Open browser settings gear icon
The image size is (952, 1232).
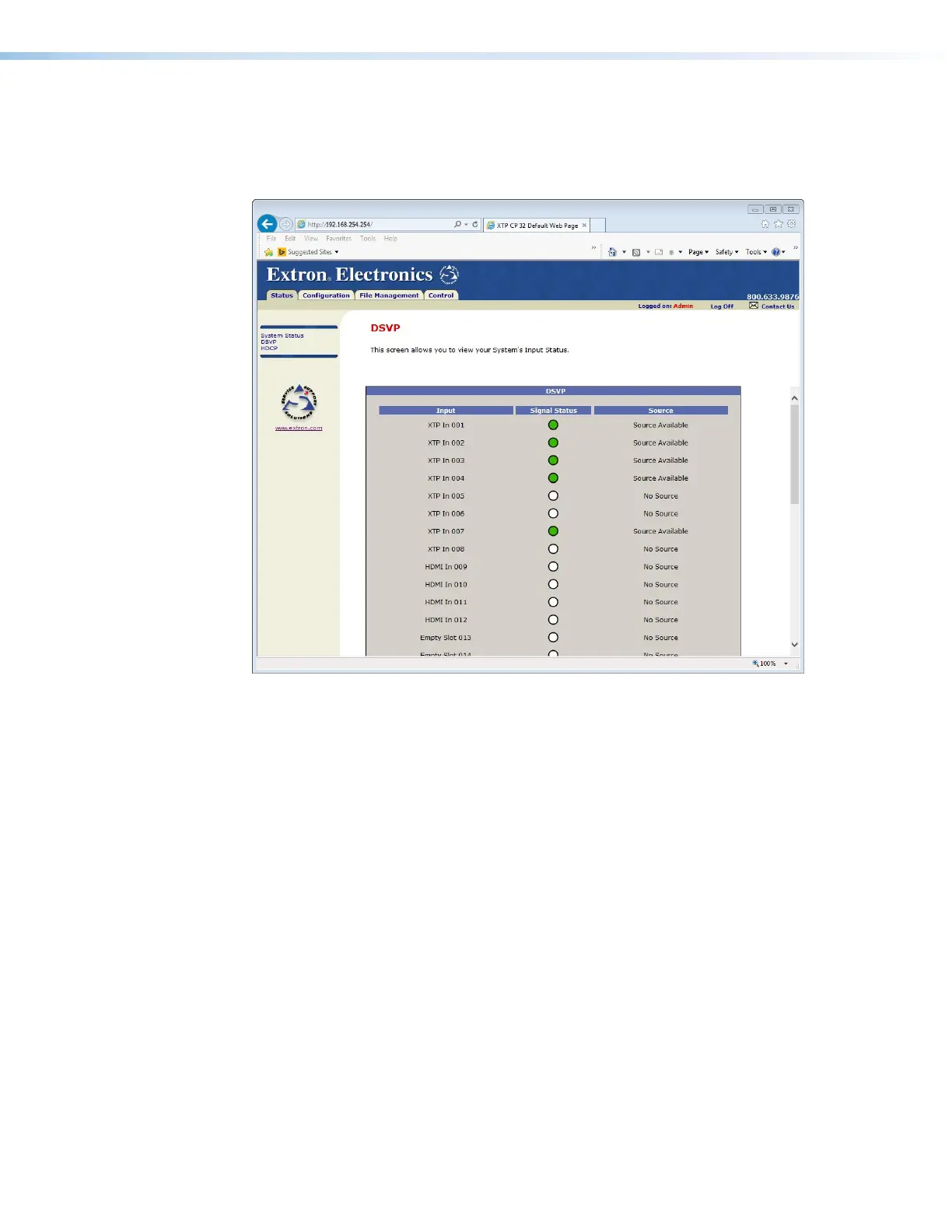791,224
